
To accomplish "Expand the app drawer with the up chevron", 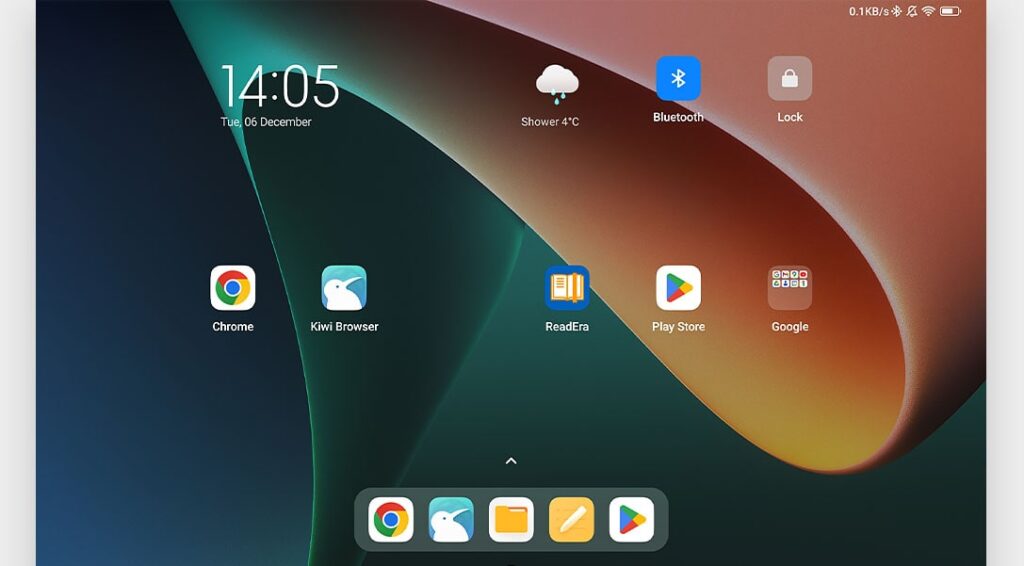I will (511, 461).
